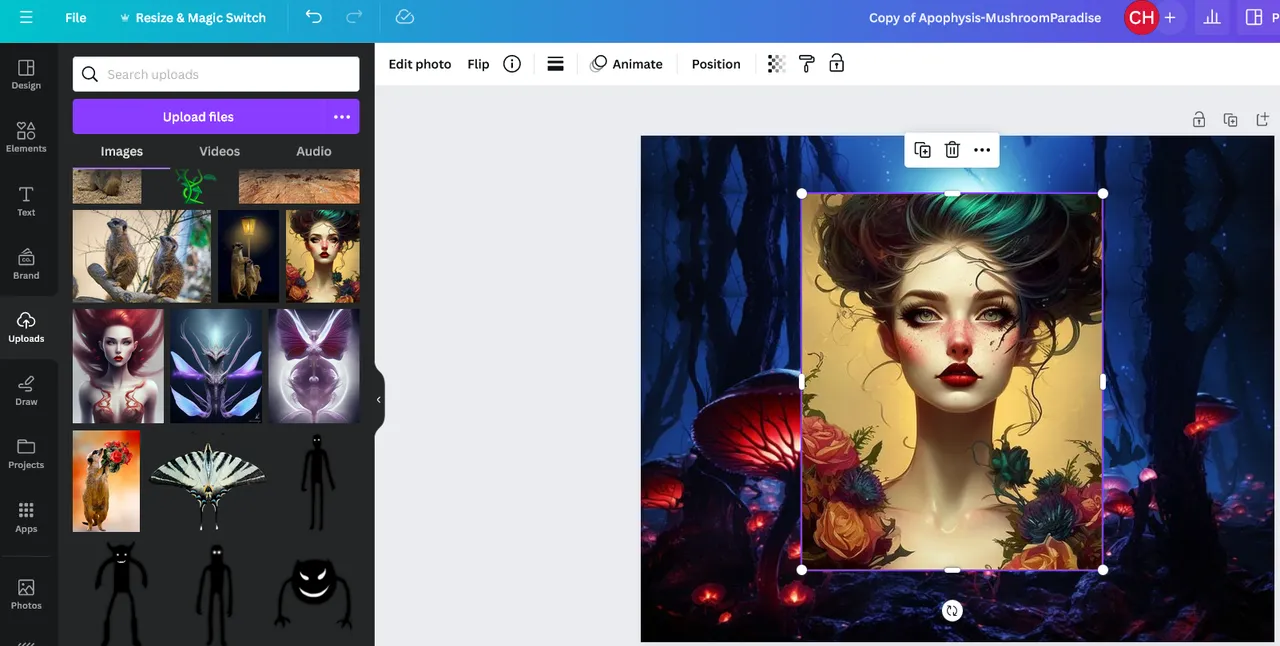The image size is (1280, 646).
Task: Toggle the page lock icon above canvas
Action: (x=1199, y=120)
